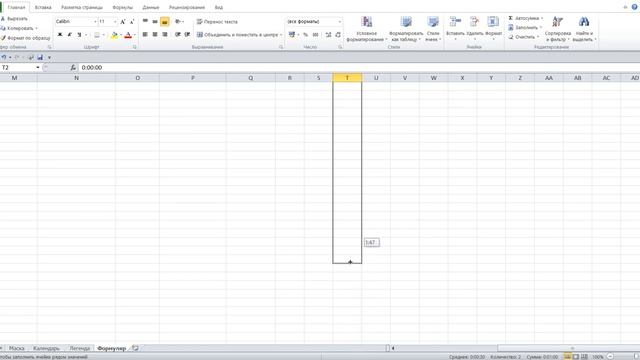Open the Calibri font name dropdown
The image size is (640, 360).
click(96, 22)
